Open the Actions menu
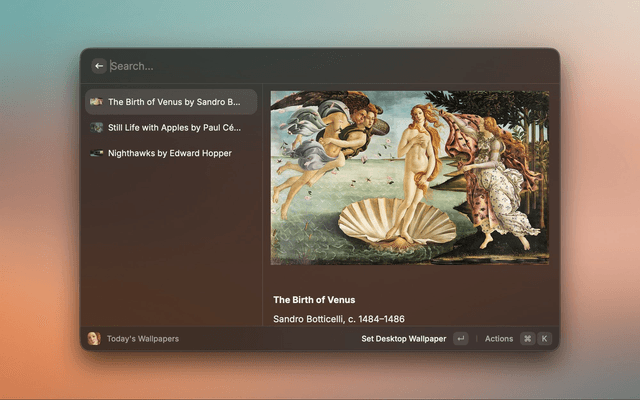 (x=499, y=339)
